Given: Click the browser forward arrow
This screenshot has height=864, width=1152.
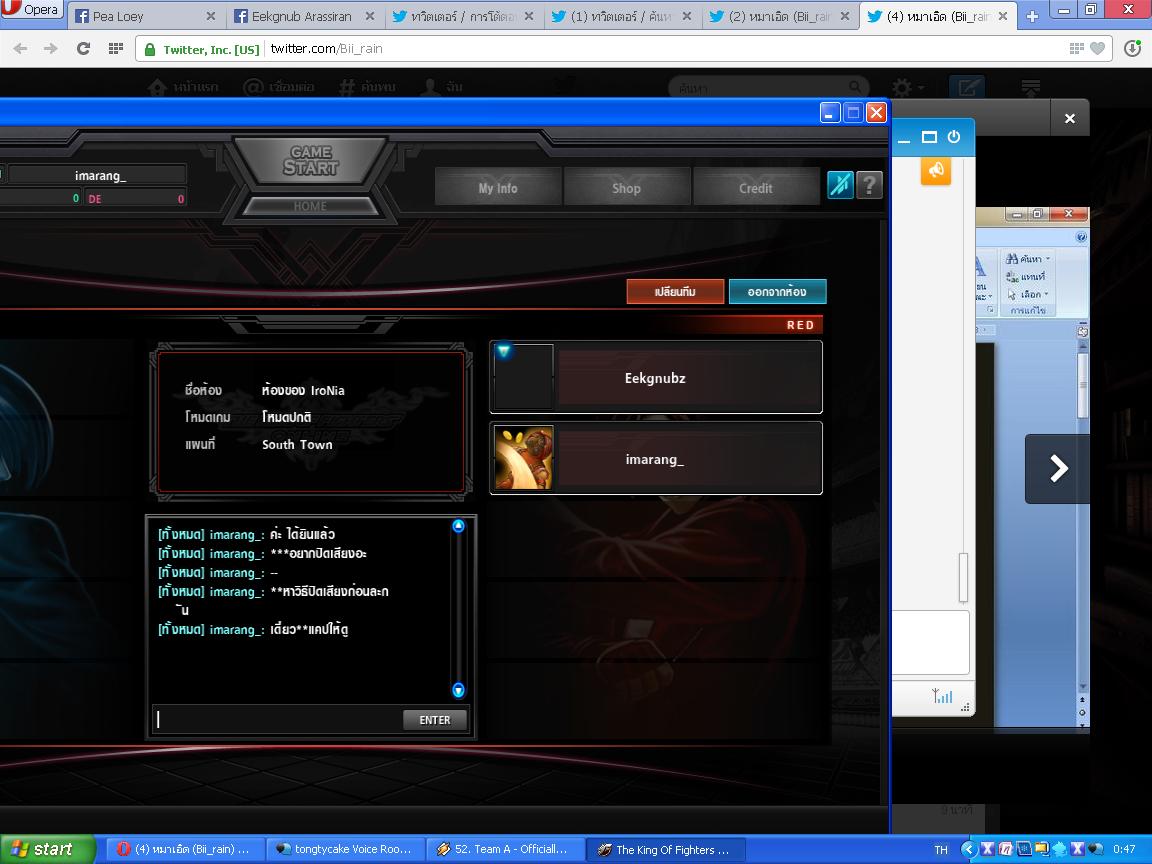Looking at the screenshot, I should click(51, 48).
